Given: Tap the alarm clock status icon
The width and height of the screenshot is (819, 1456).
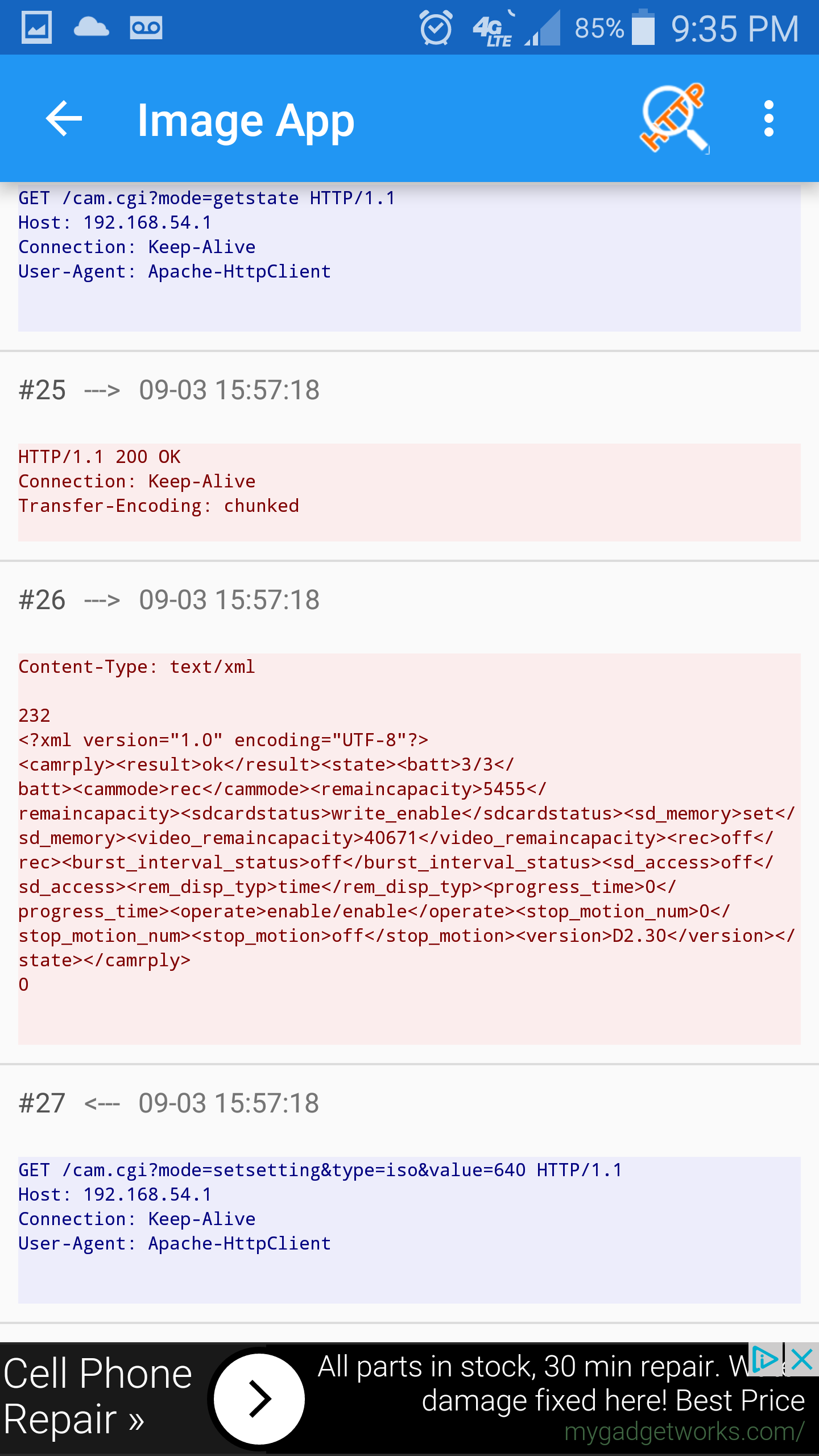Looking at the screenshot, I should tap(436, 27).
